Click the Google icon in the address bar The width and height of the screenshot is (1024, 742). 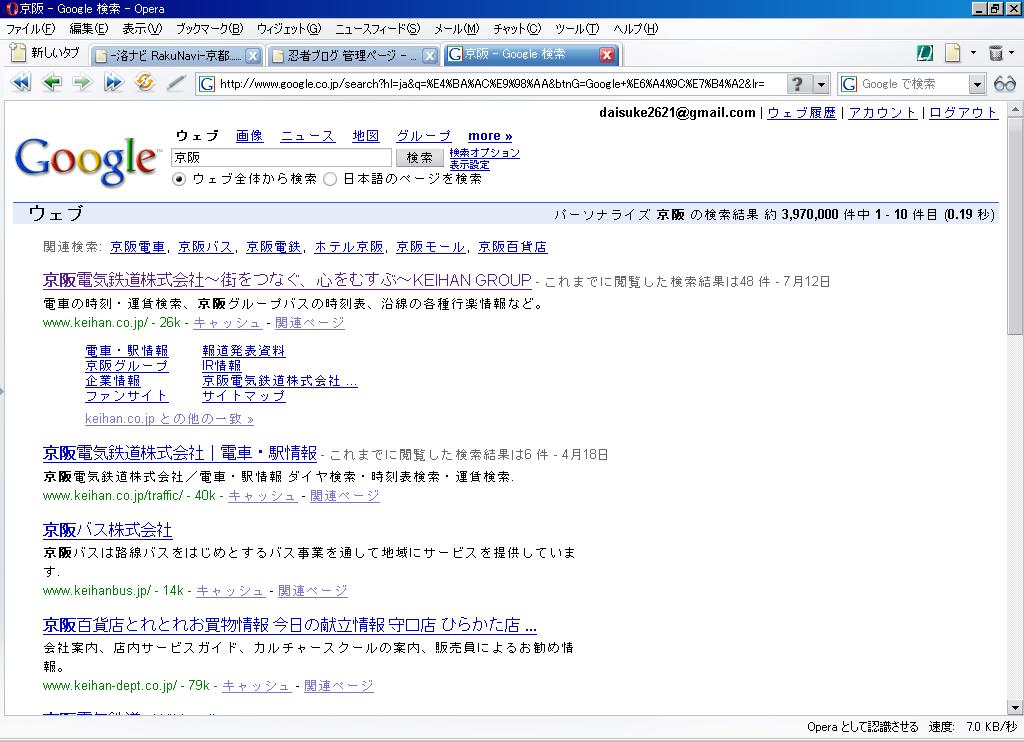[206, 84]
